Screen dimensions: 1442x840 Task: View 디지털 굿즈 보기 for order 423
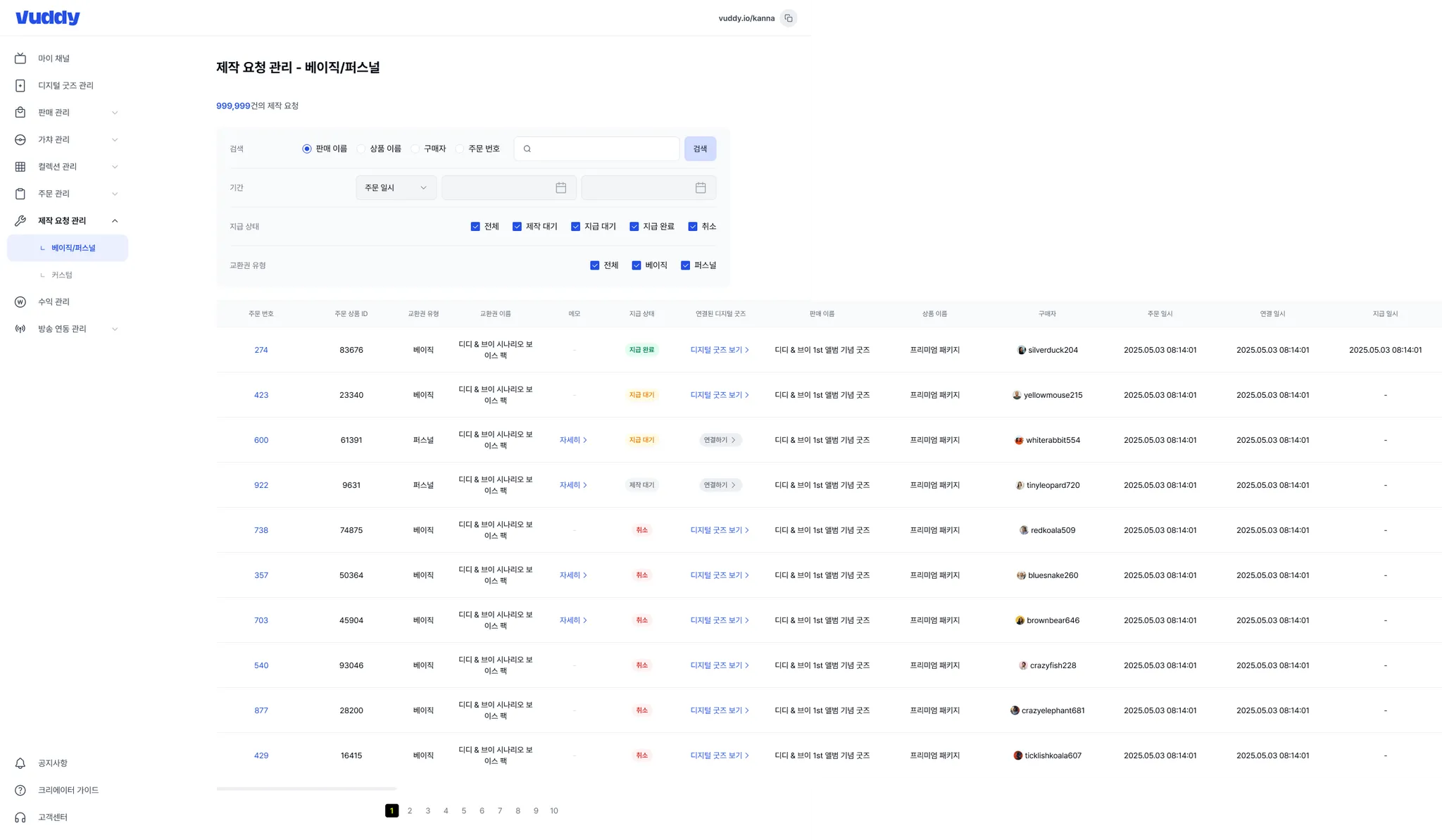[x=720, y=395]
